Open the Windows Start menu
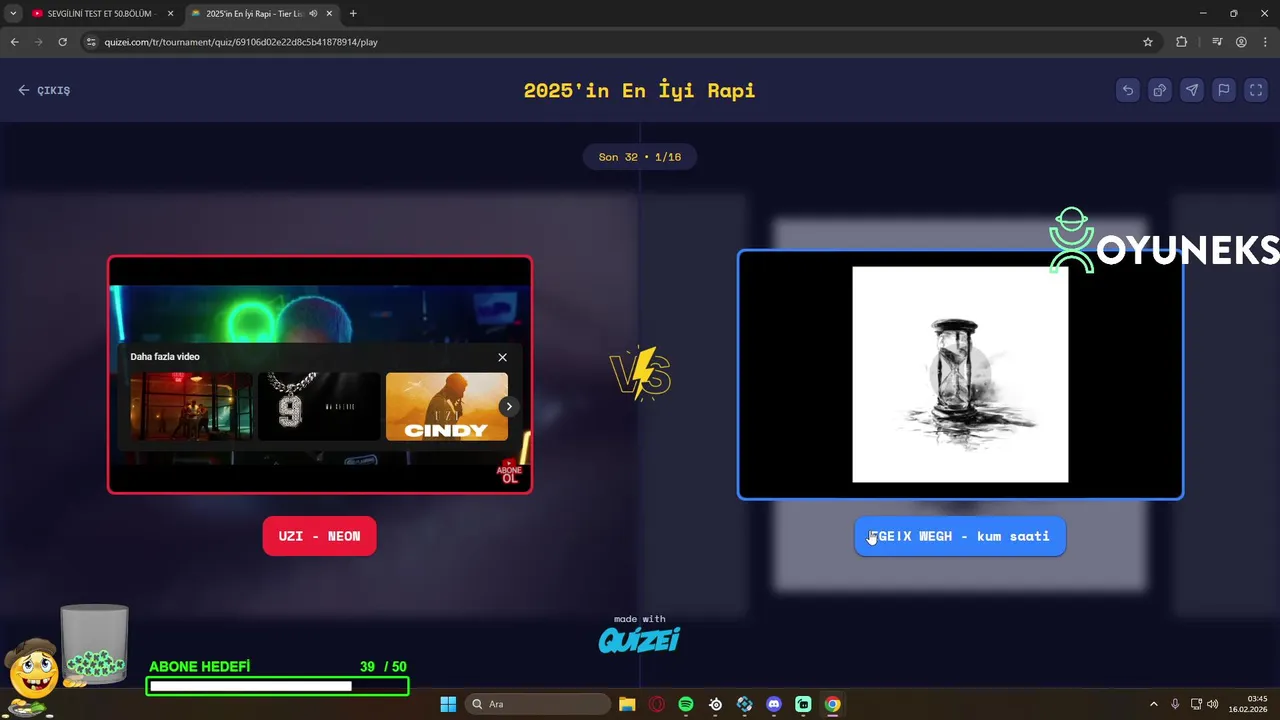The width and height of the screenshot is (1280, 720). point(448,704)
